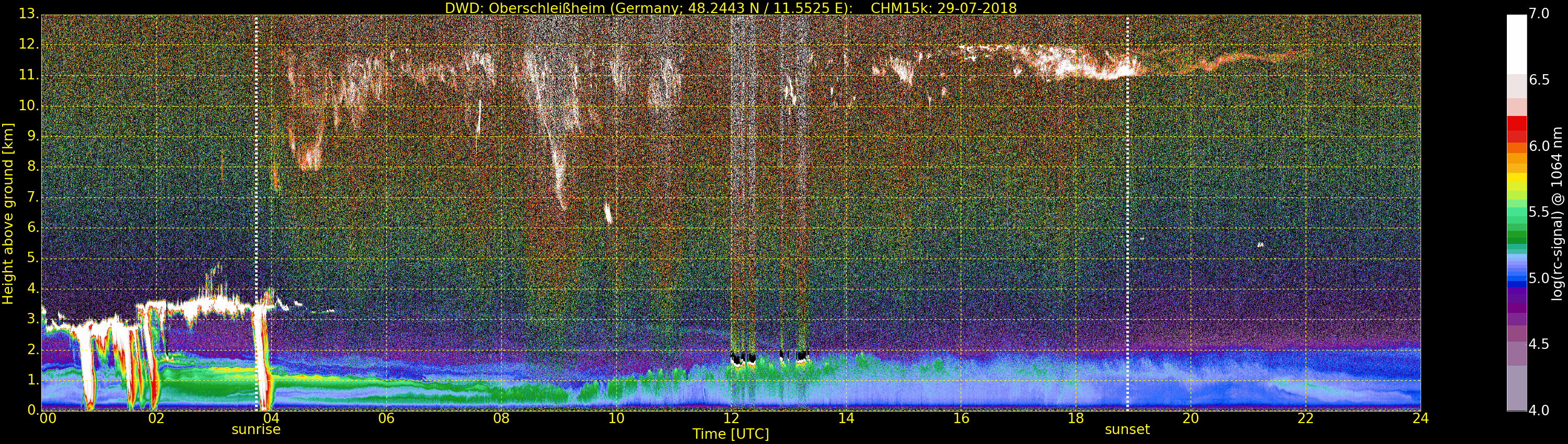Click the time axis tick label '00'
1568x444 pixels.
pos(47,418)
